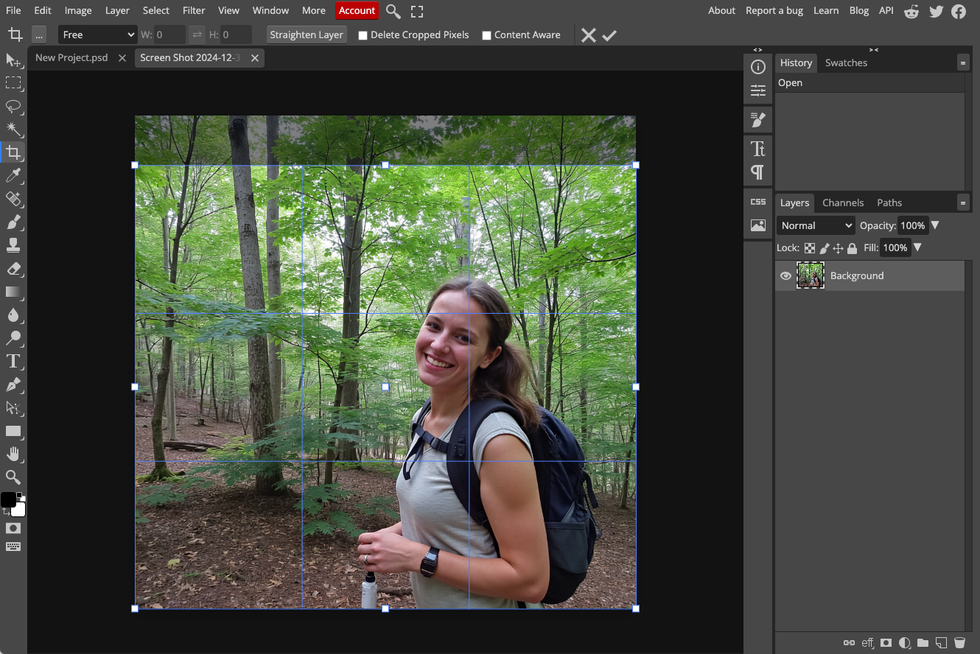980x654 pixels.
Task: Switch to the Channels tab
Action: (x=842, y=203)
